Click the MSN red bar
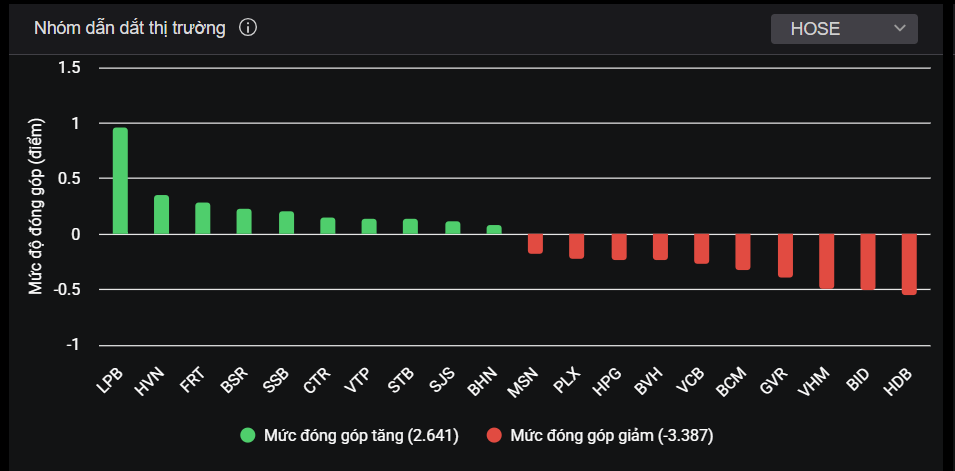The width and height of the screenshot is (955, 471). pyautogui.click(x=535, y=243)
